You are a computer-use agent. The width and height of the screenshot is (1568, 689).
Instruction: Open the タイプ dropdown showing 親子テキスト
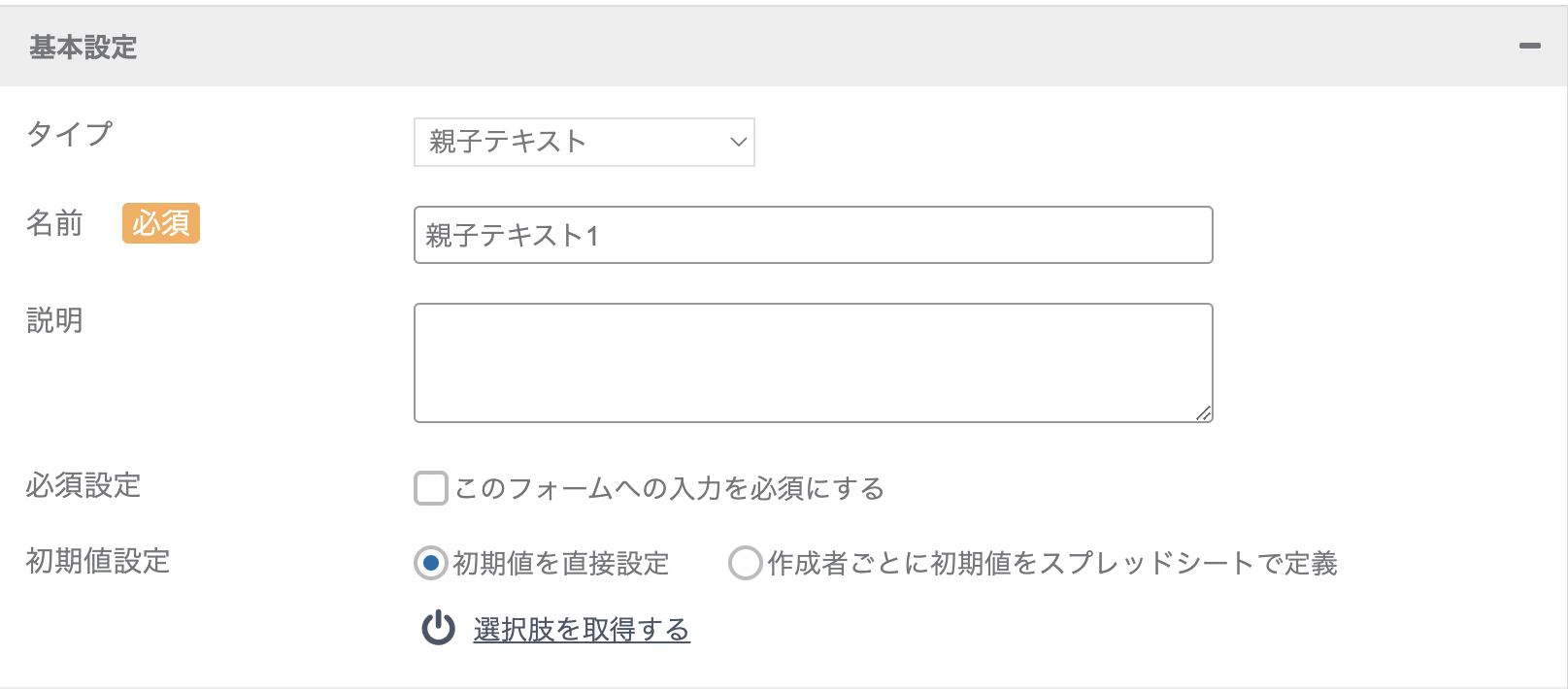click(x=584, y=142)
